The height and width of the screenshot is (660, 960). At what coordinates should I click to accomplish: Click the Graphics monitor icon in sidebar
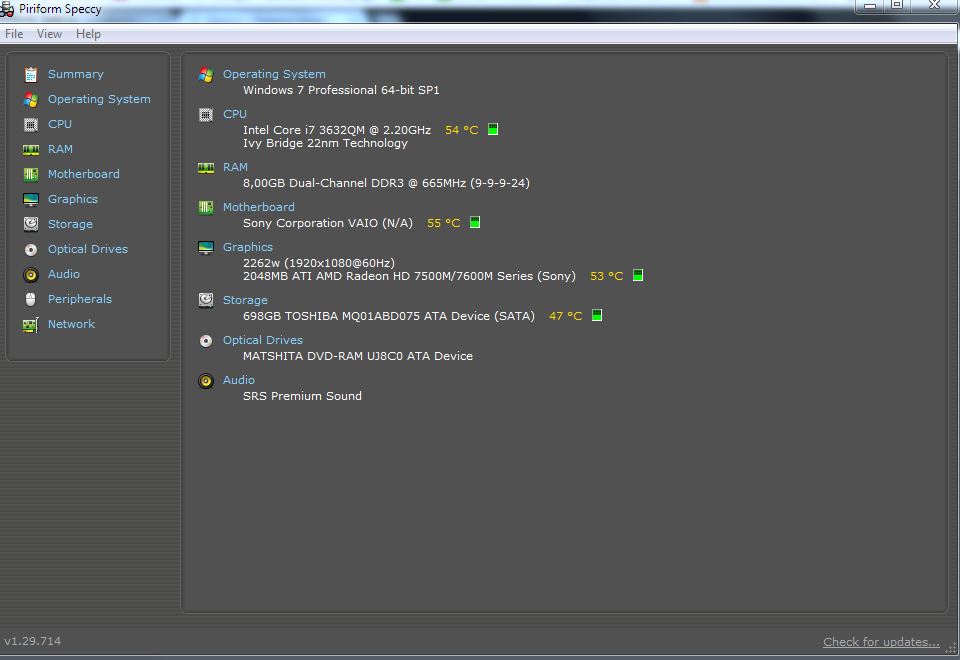[x=31, y=200]
